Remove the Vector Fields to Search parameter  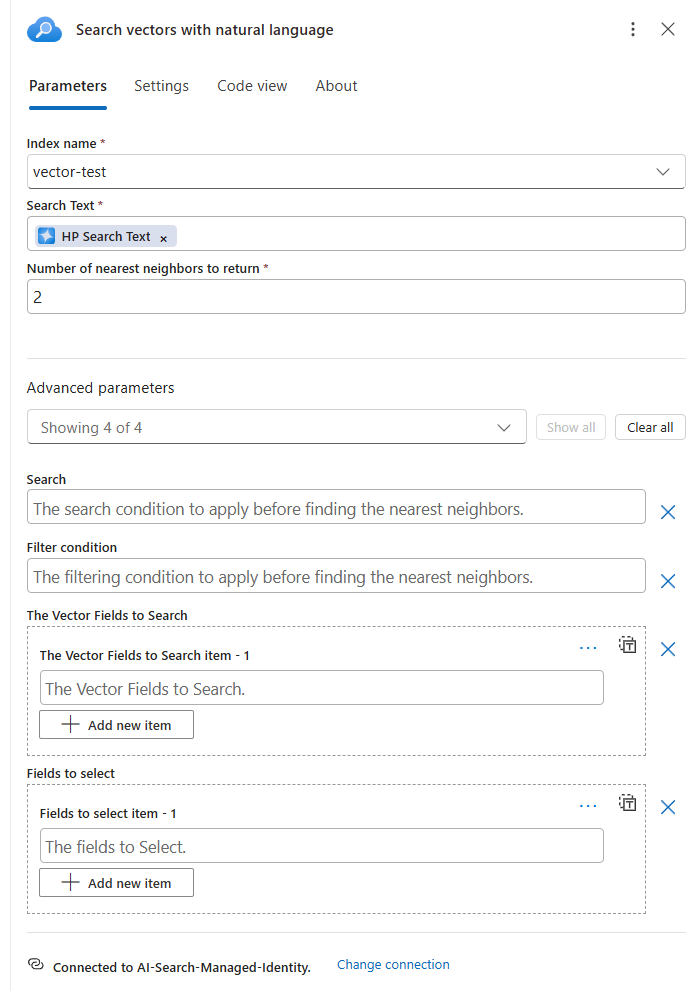click(x=668, y=649)
